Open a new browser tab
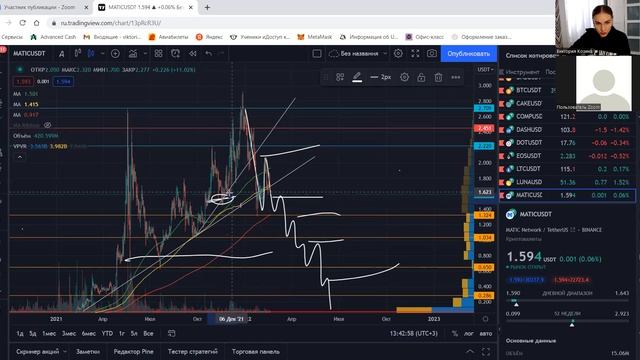The width and height of the screenshot is (640, 360). (207, 7)
